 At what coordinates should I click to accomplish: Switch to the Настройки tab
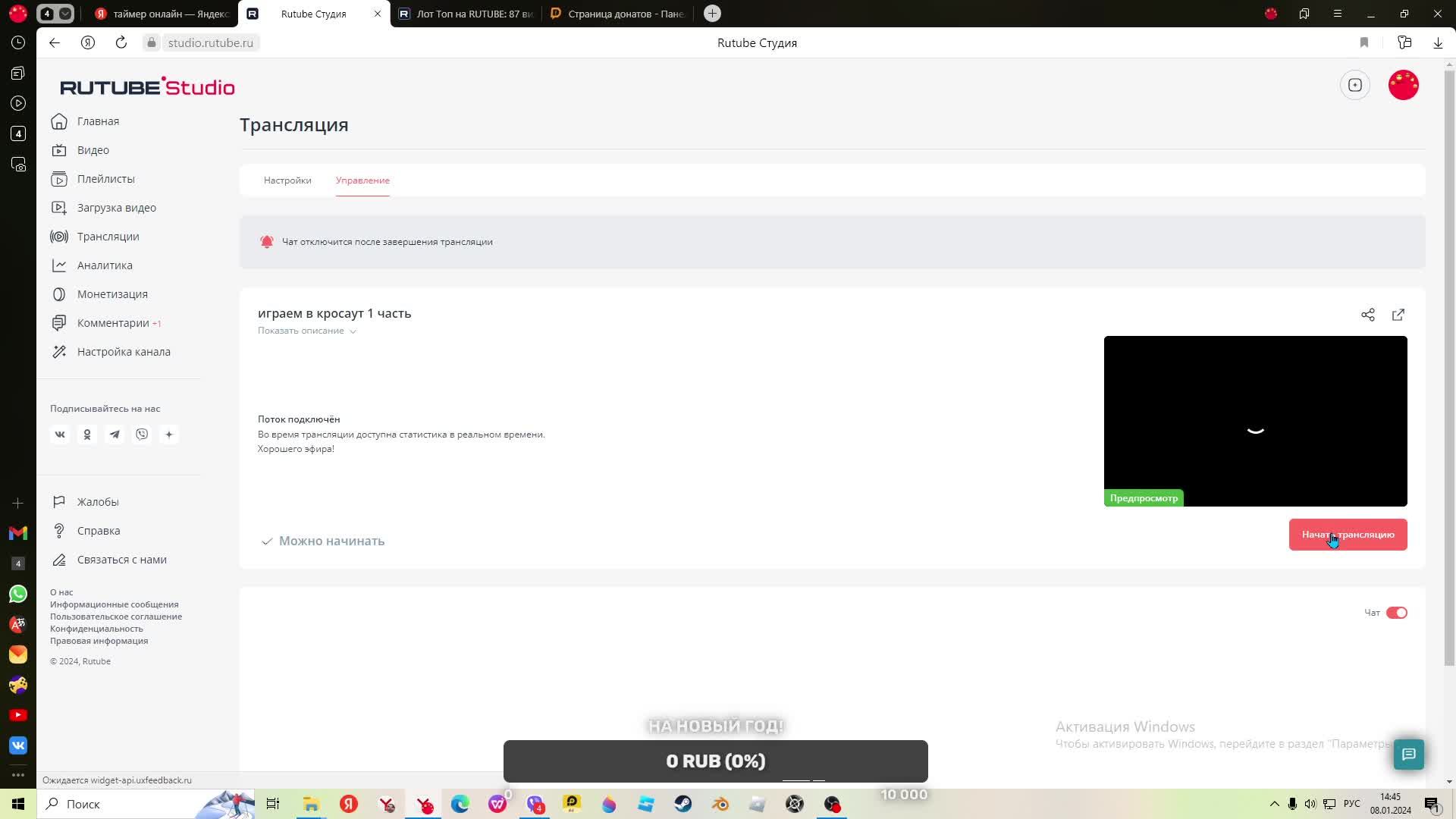tap(287, 180)
